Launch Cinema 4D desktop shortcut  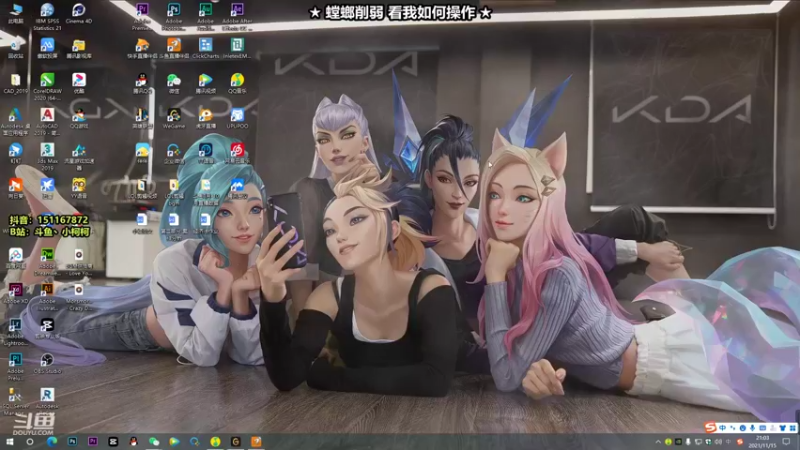click(79, 13)
